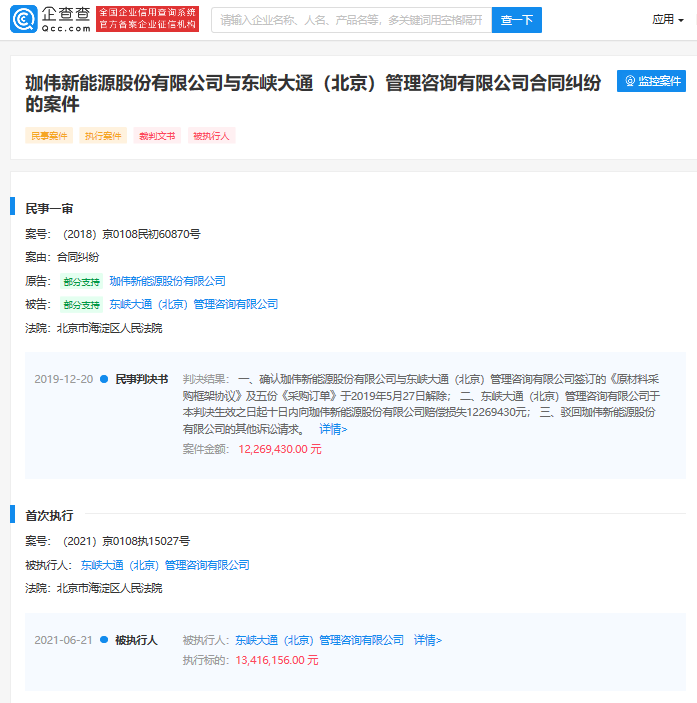Click the 部分支持 badge beside 被告
697x703 pixels.
point(82,305)
